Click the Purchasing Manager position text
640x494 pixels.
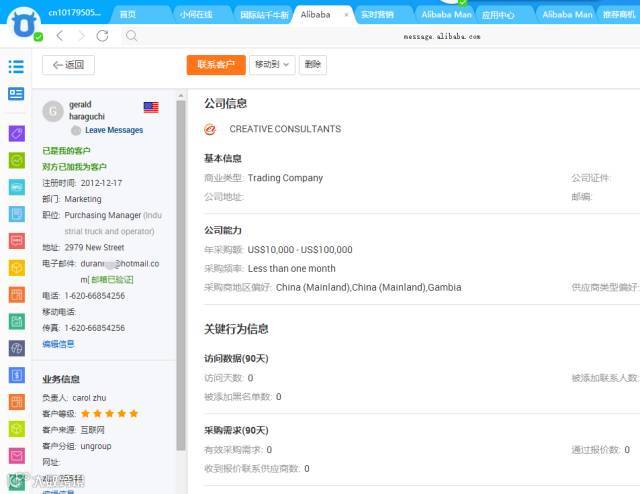102,215
